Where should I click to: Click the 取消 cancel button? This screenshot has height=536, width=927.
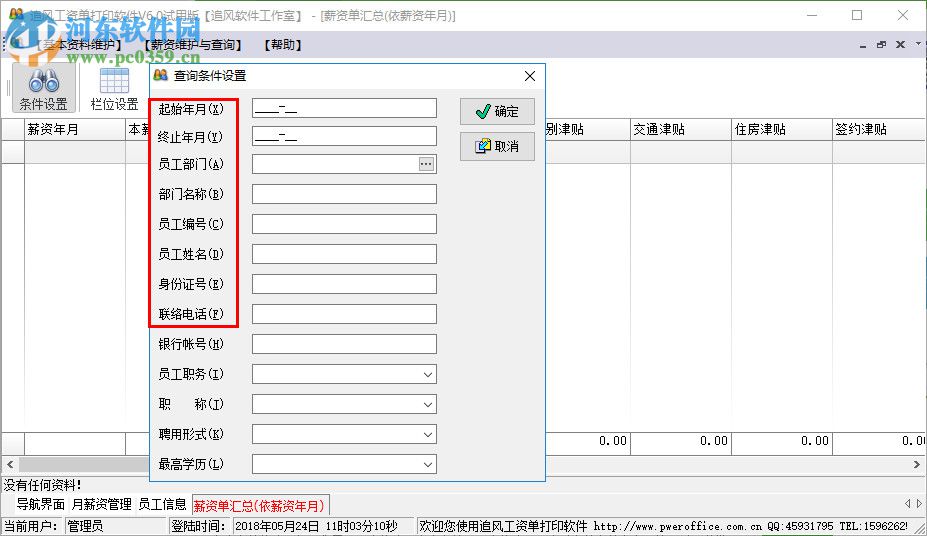point(497,146)
